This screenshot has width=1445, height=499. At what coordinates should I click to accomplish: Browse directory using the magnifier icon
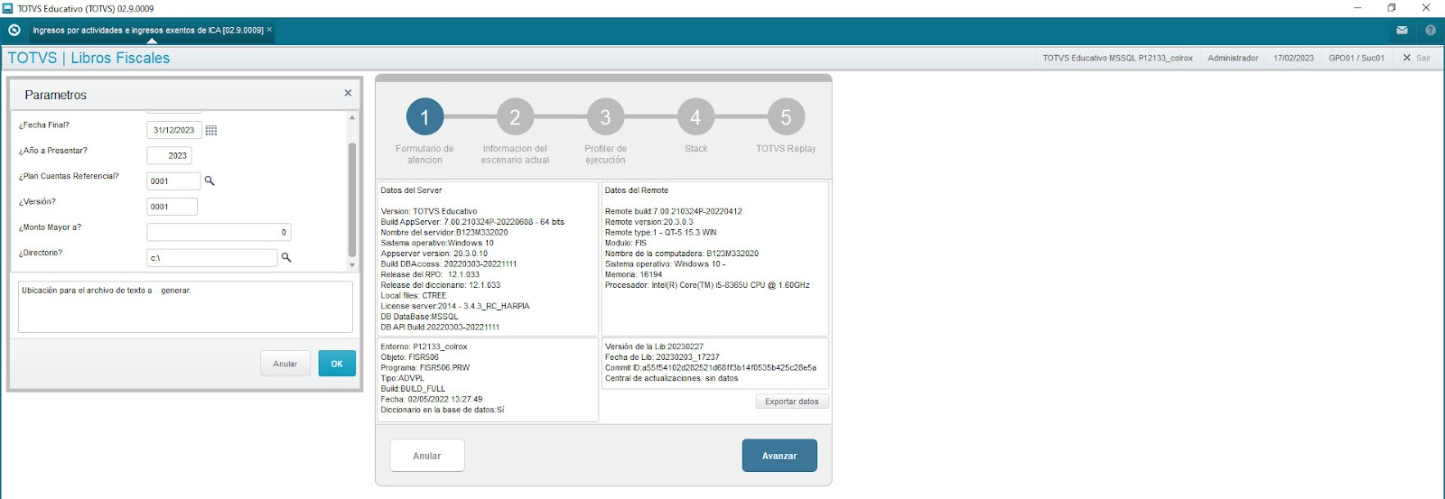click(286, 258)
